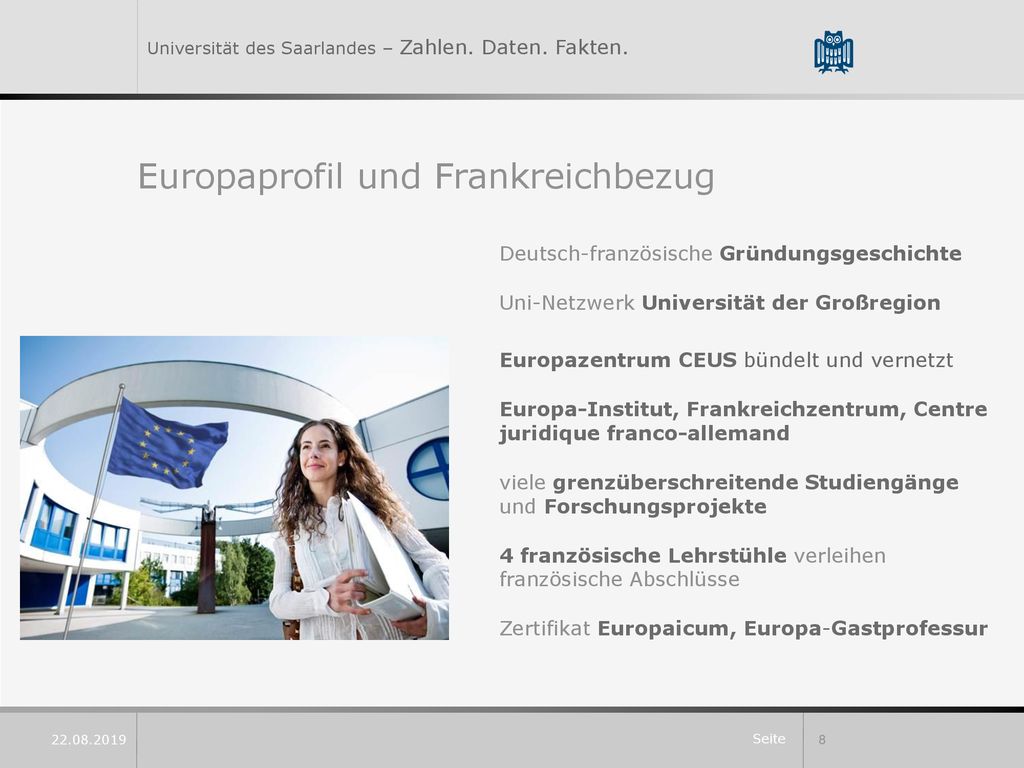Click the header text 'Universität des Saarlandes'
Image resolution: width=1024 pixels, height=768 pixels.
(261, 48)
